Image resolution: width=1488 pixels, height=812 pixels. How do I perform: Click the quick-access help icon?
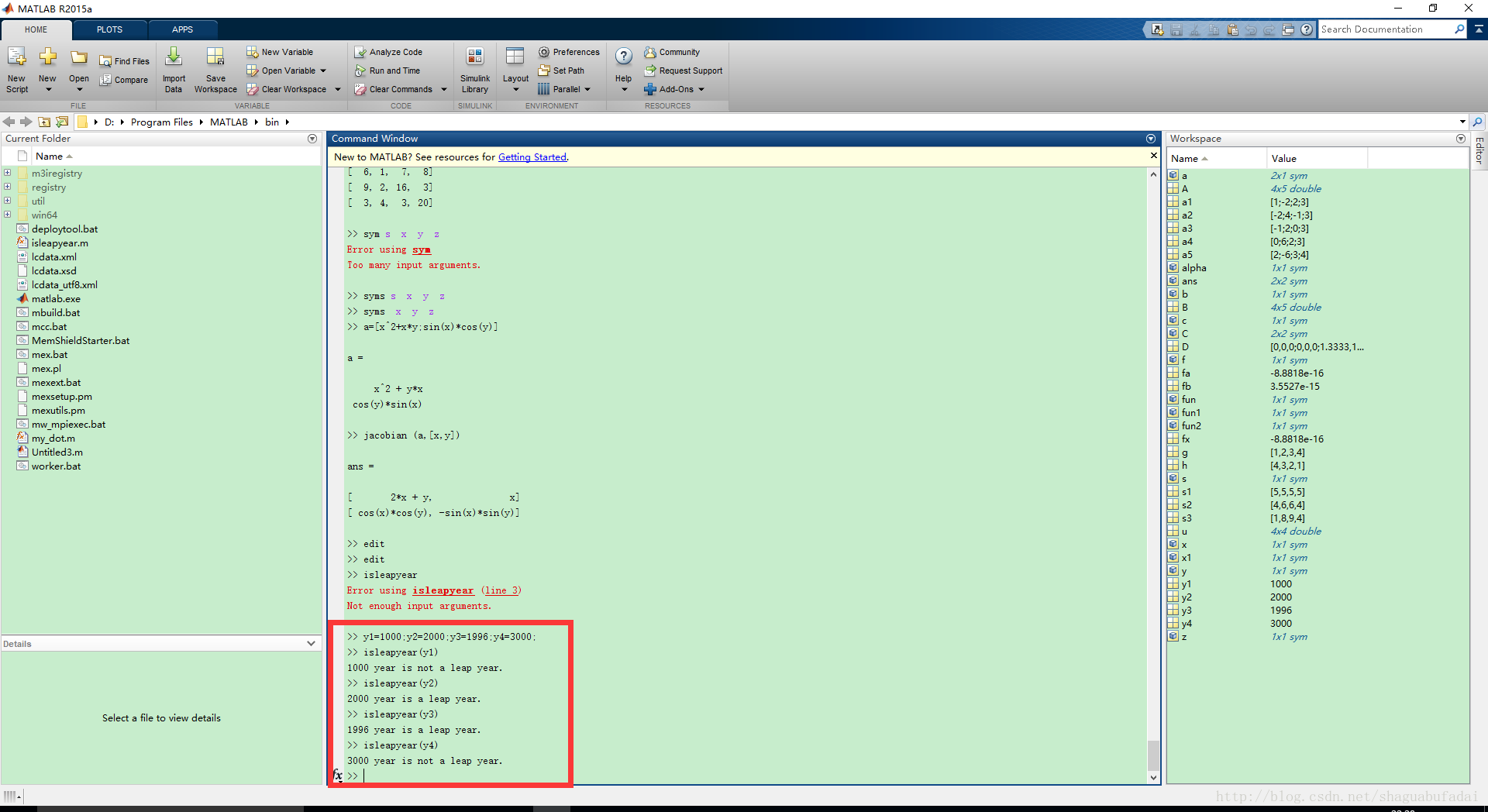pos(1307,29)
